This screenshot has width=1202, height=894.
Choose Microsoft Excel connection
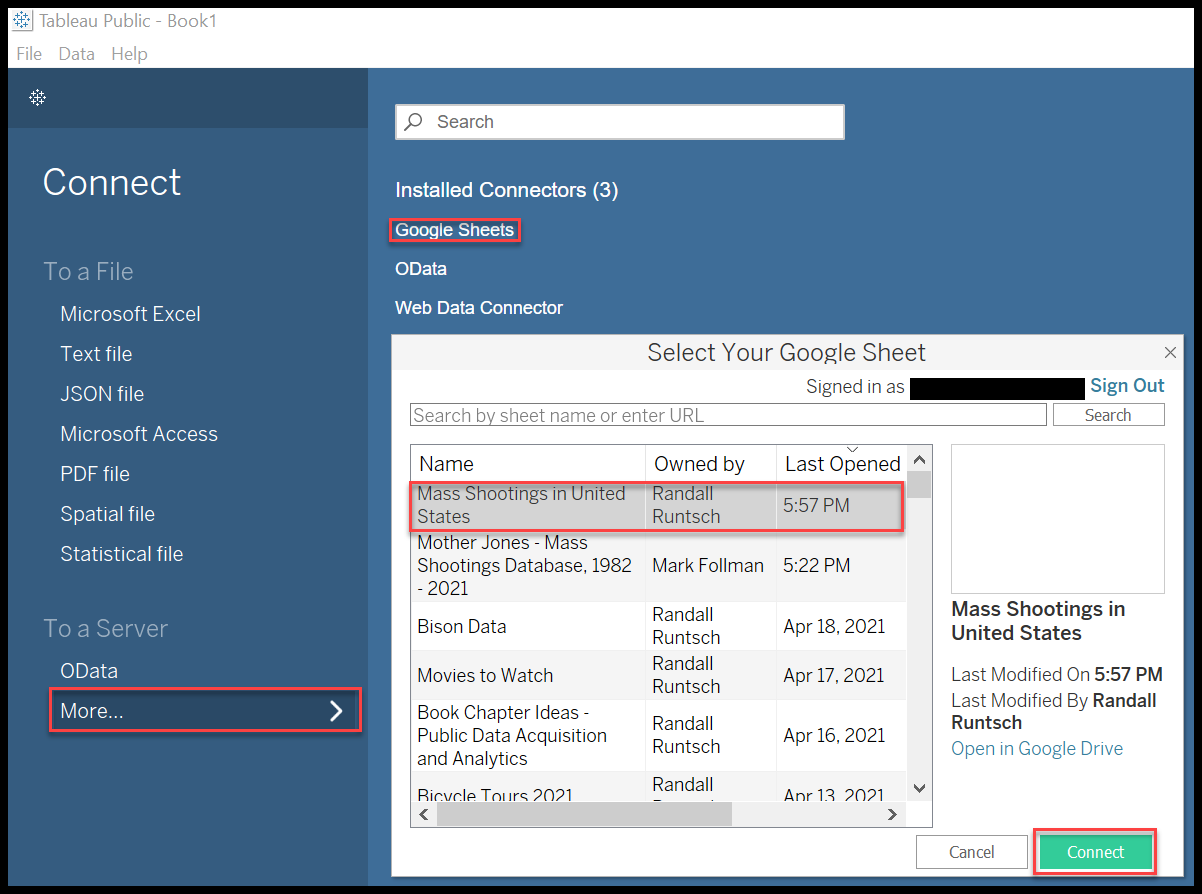(130, 314)
